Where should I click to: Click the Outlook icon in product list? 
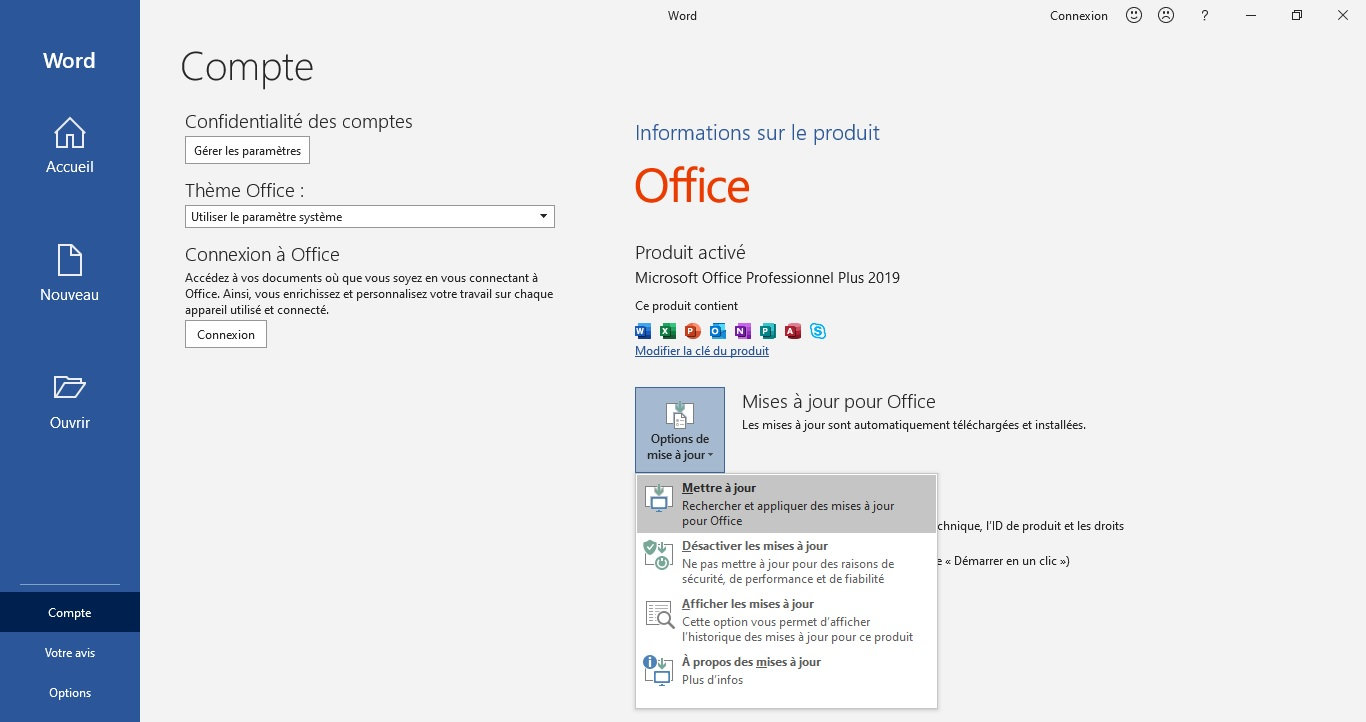click(x=718, y=331)
